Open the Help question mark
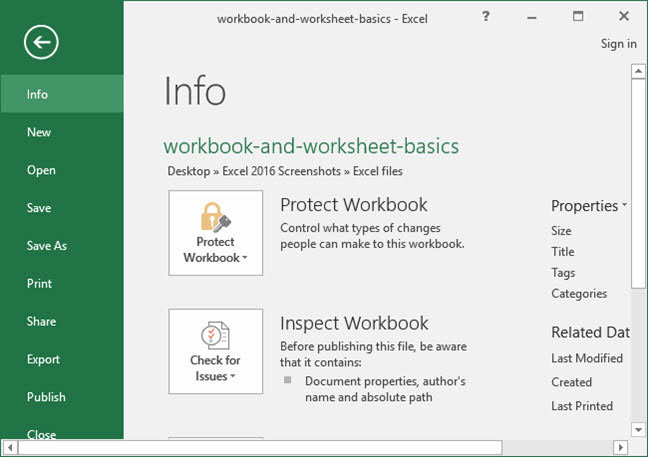Image resolution: width=648 pixels, height=457 pixels. point(486,17)
